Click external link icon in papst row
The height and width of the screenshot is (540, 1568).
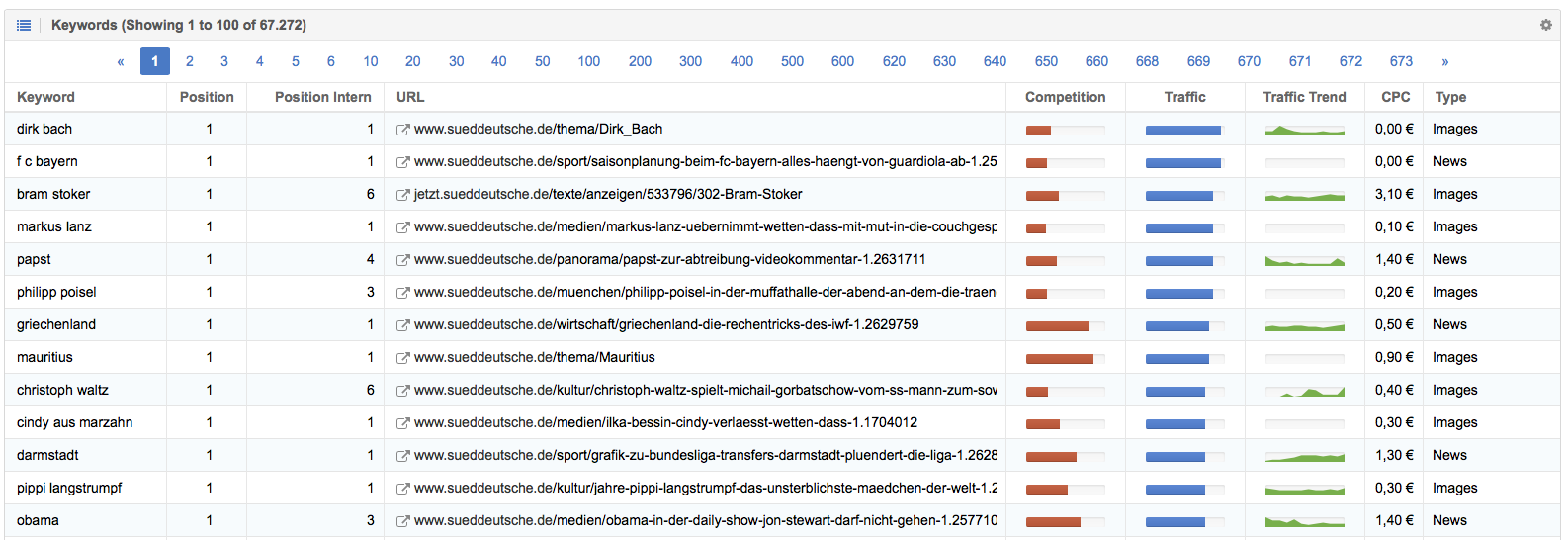[402, 260]
